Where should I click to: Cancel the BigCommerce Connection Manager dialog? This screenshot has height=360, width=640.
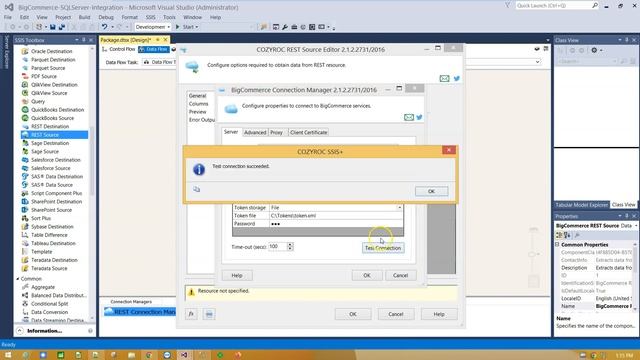click(400, 275)
